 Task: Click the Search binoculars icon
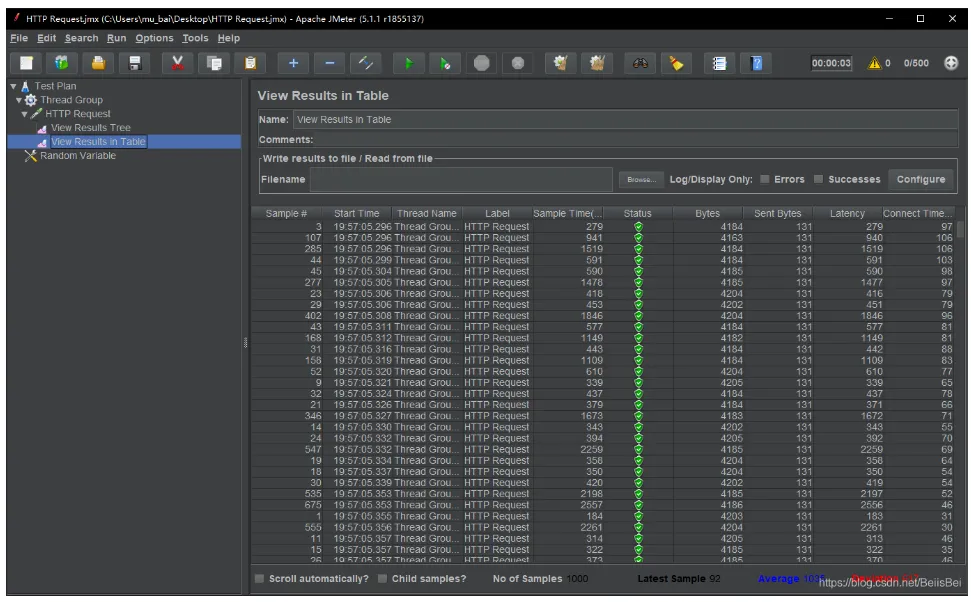click(x=640, y=63)
